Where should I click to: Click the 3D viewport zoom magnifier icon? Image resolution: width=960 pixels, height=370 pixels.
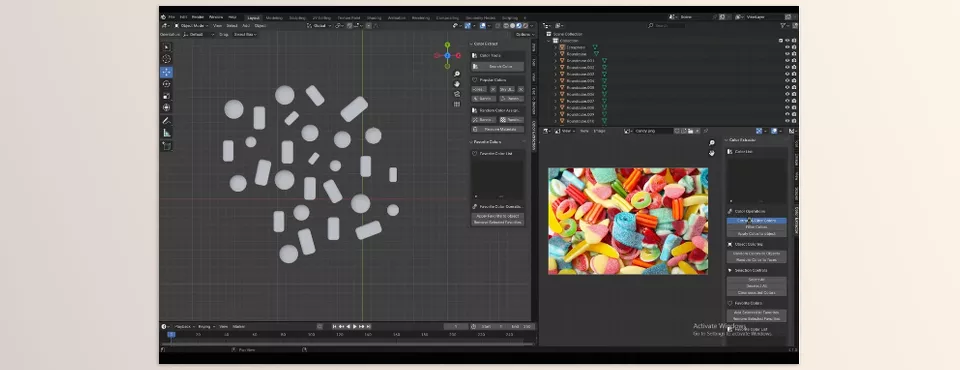457,74
